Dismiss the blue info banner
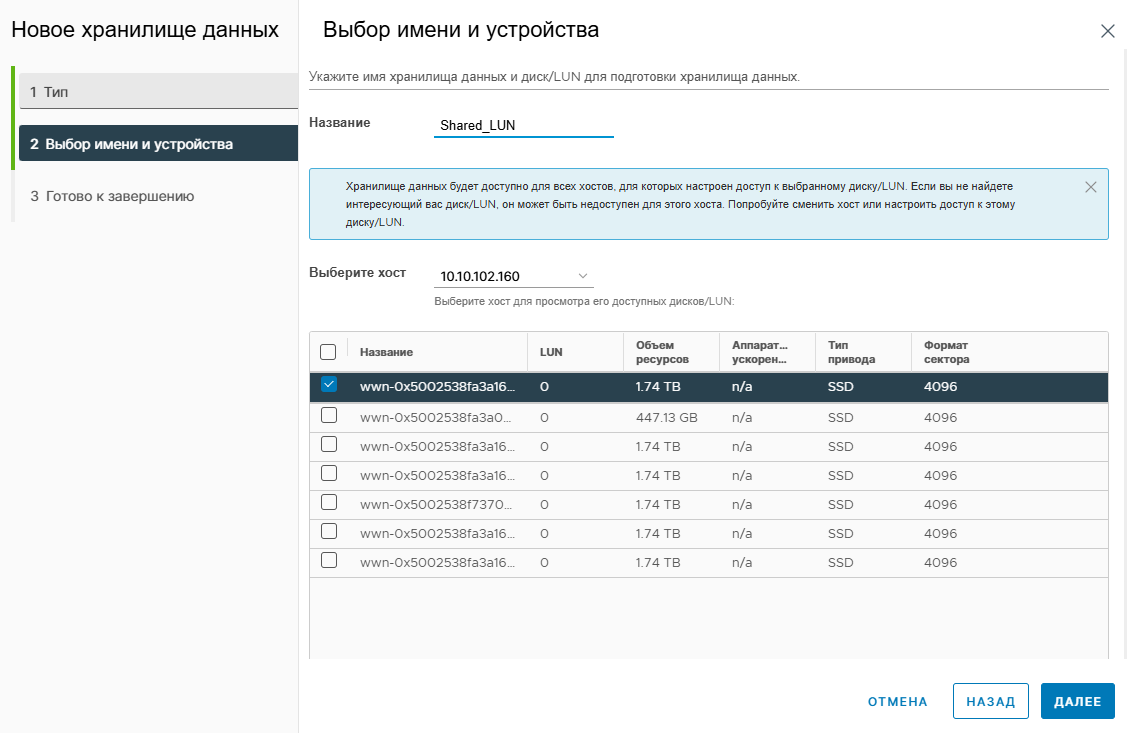Screen dimensions: 1127x733 pos(1090,187)
